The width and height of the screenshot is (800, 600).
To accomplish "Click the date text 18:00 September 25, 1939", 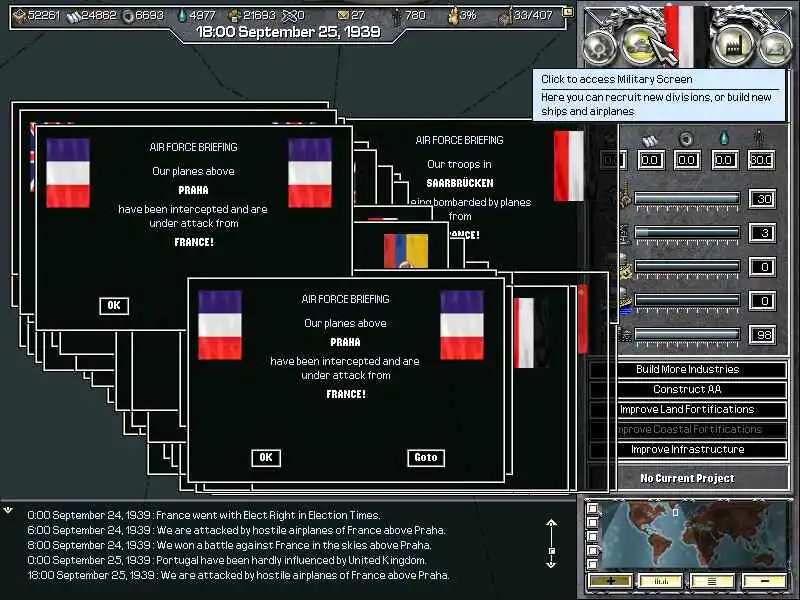I will (x=288, y=32).
